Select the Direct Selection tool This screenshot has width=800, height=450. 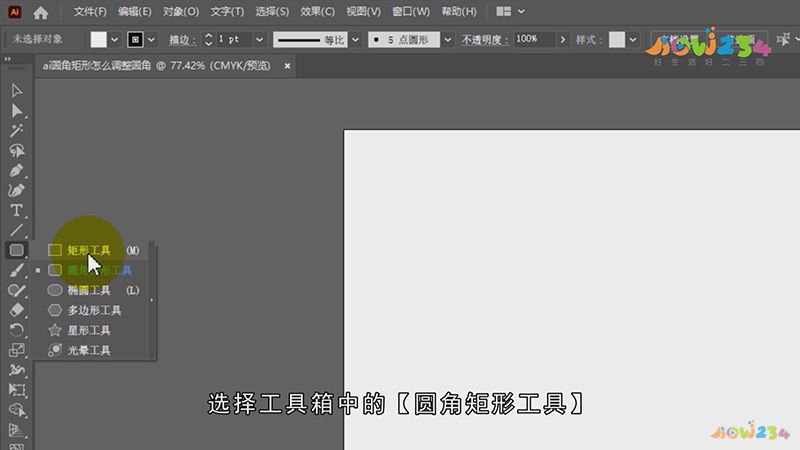pos(16,111)
